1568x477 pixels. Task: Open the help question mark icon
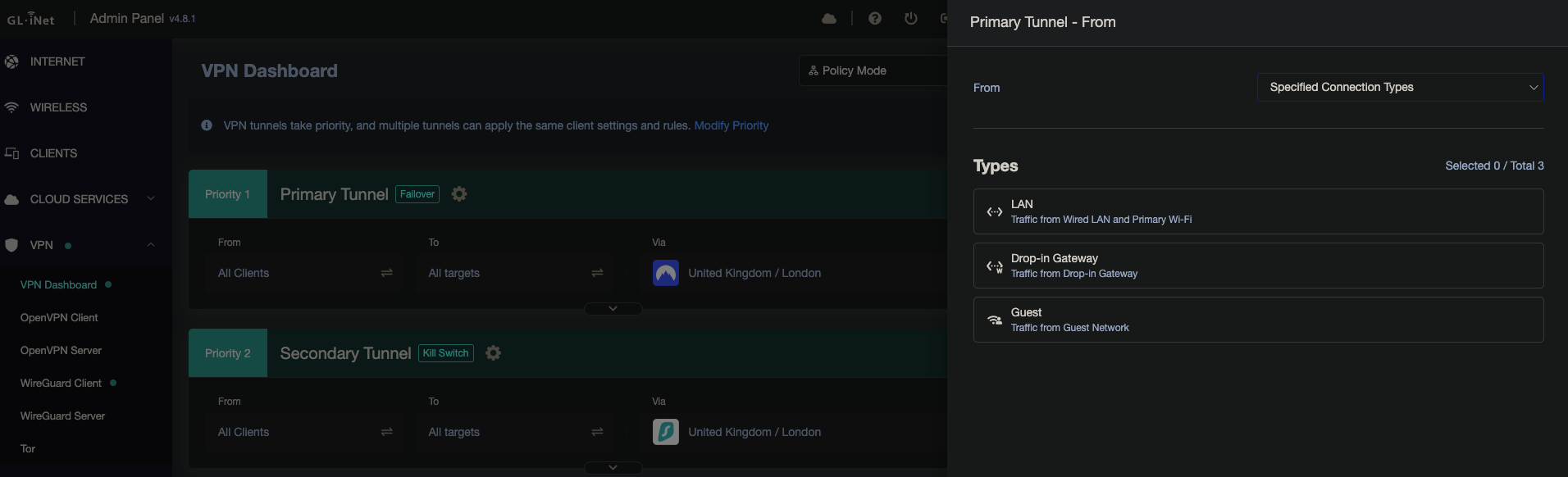[x=875, y=18]
